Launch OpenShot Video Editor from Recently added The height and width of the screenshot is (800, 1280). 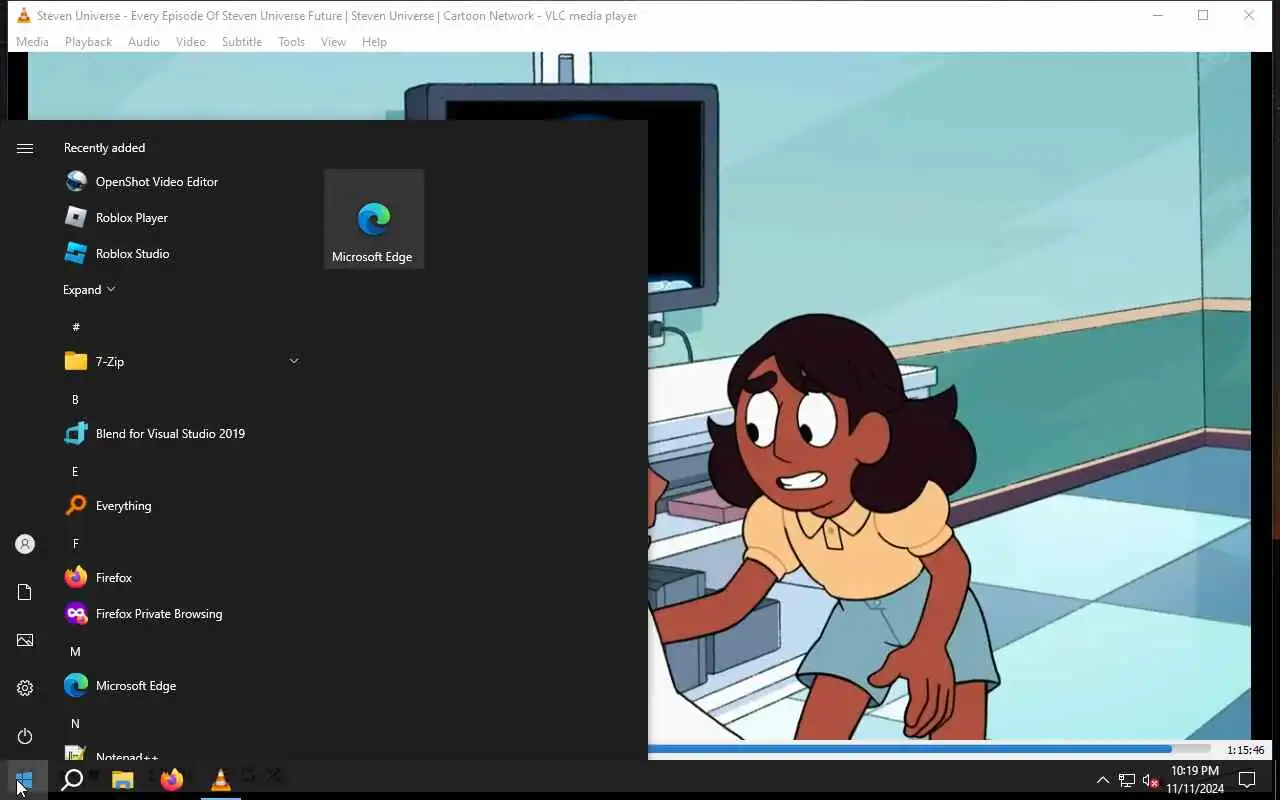pyautogui.click(x=180, y=182)
